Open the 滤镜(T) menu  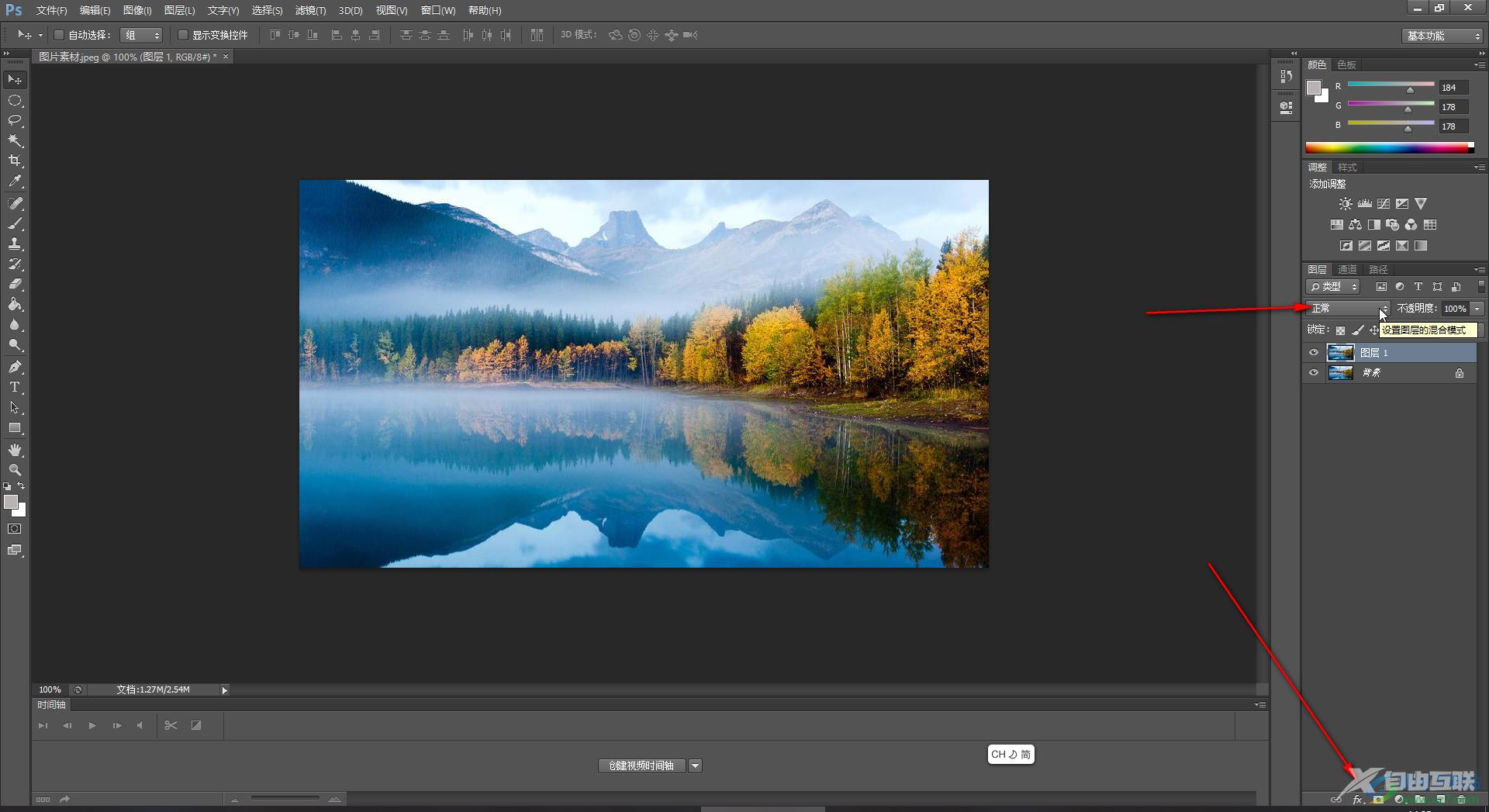[310, 10]
